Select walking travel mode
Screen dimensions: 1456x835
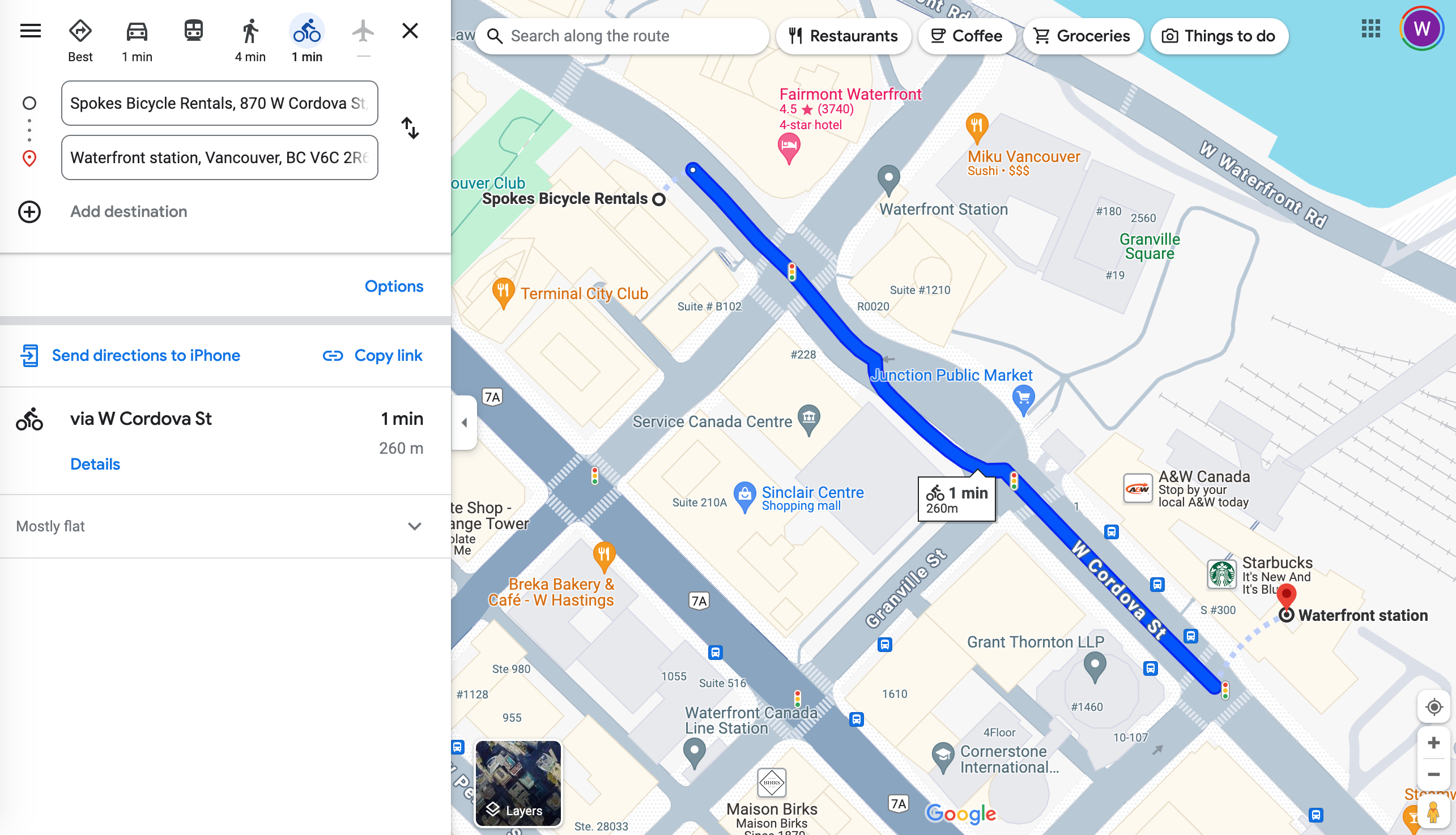[250, 39]
